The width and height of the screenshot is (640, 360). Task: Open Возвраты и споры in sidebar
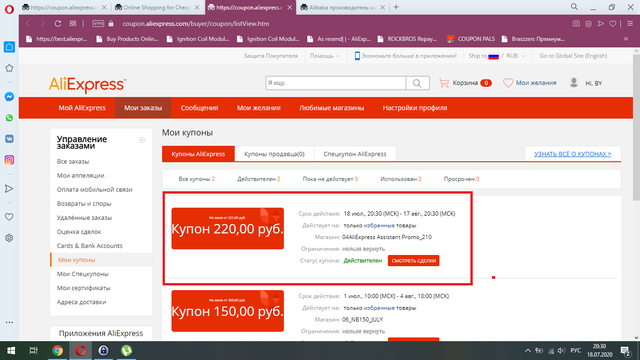tap(84, 204)
